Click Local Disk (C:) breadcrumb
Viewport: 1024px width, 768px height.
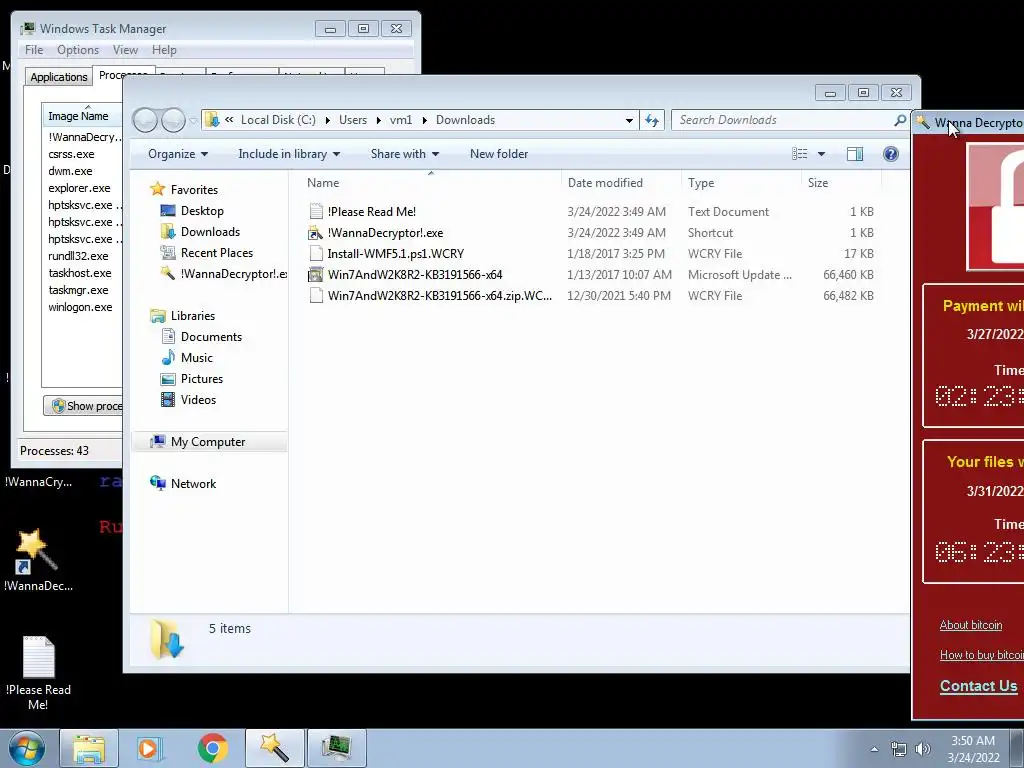click(x=278, y=120)
